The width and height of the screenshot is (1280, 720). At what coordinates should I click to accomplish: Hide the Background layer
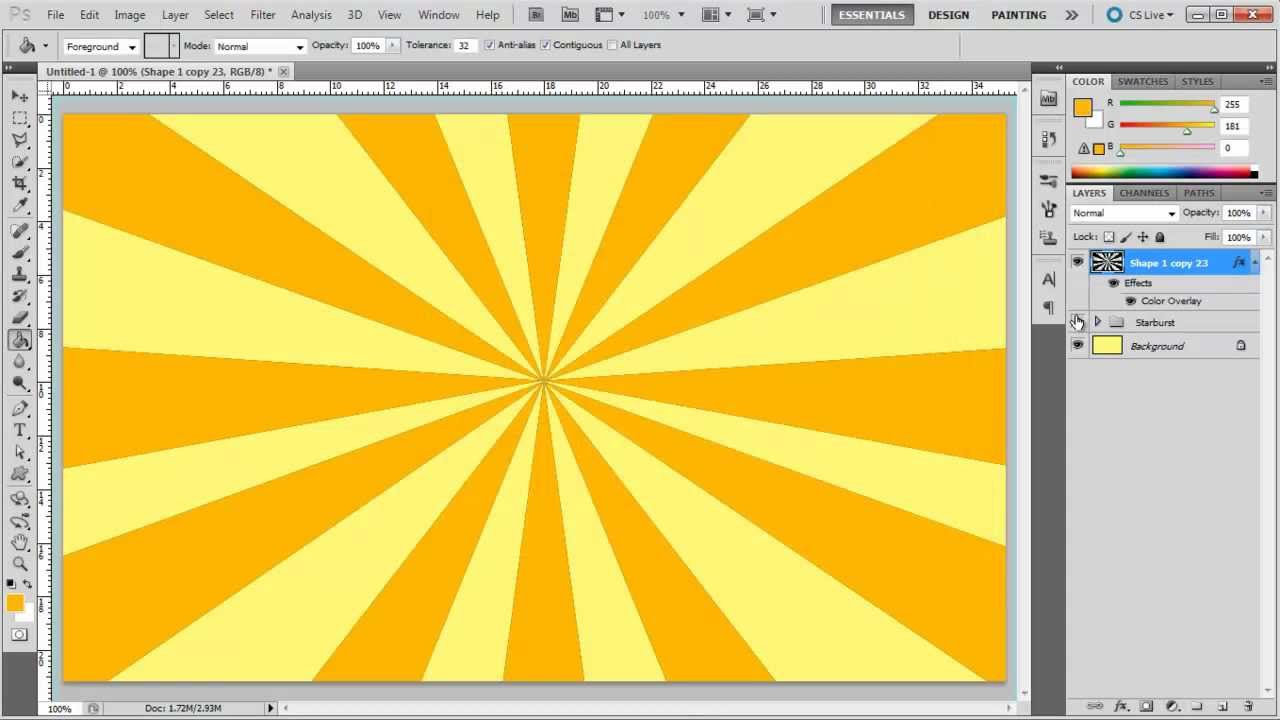click(x=1077, y=345)
